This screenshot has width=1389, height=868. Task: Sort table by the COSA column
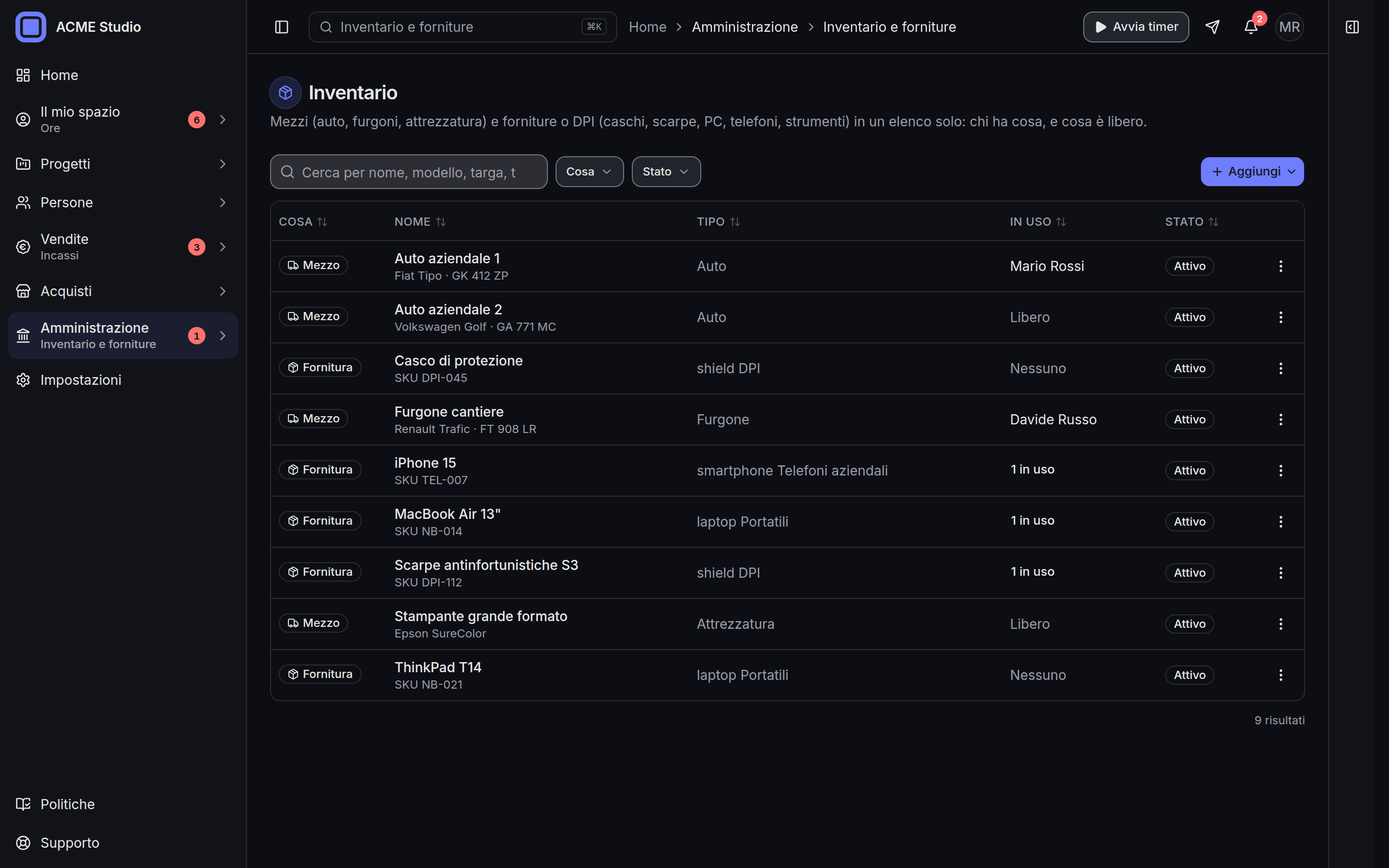303,222
